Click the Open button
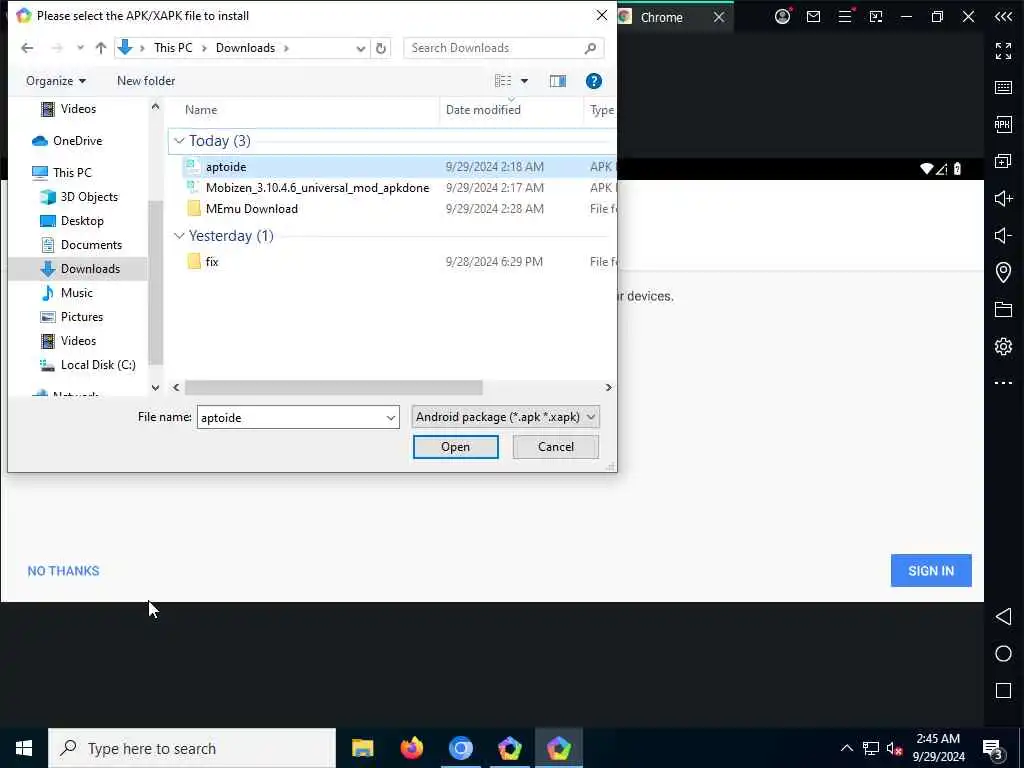The height and width of the screenshot is (768, 1024). point(455,447)
